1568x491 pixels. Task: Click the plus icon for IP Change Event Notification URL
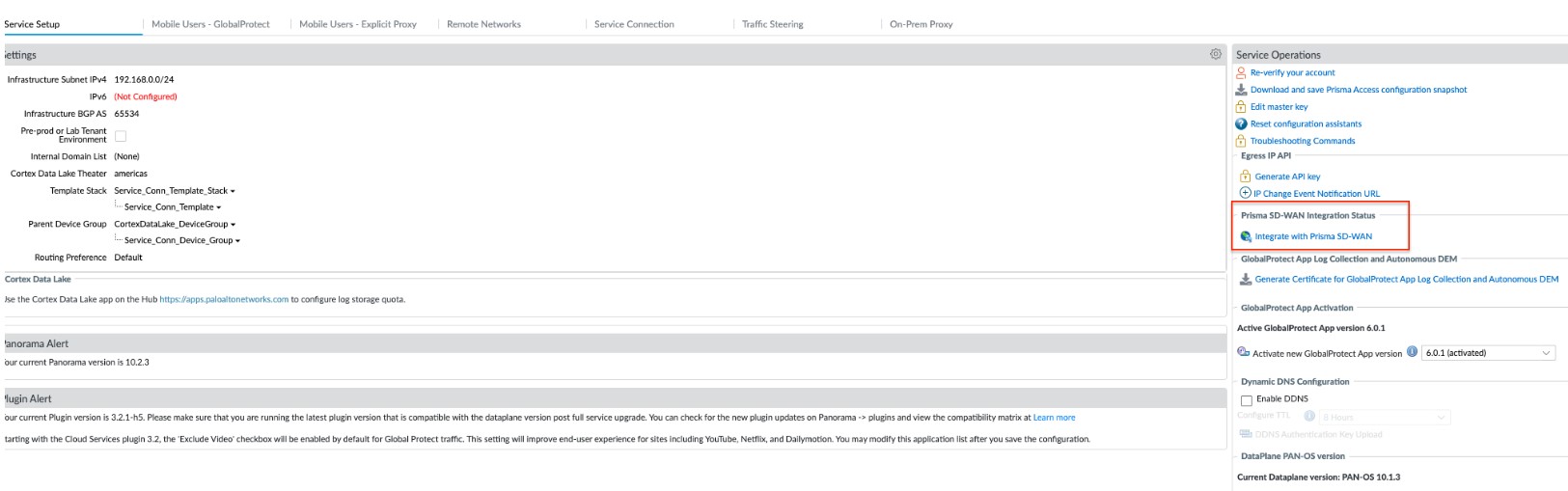(1246, 193)
